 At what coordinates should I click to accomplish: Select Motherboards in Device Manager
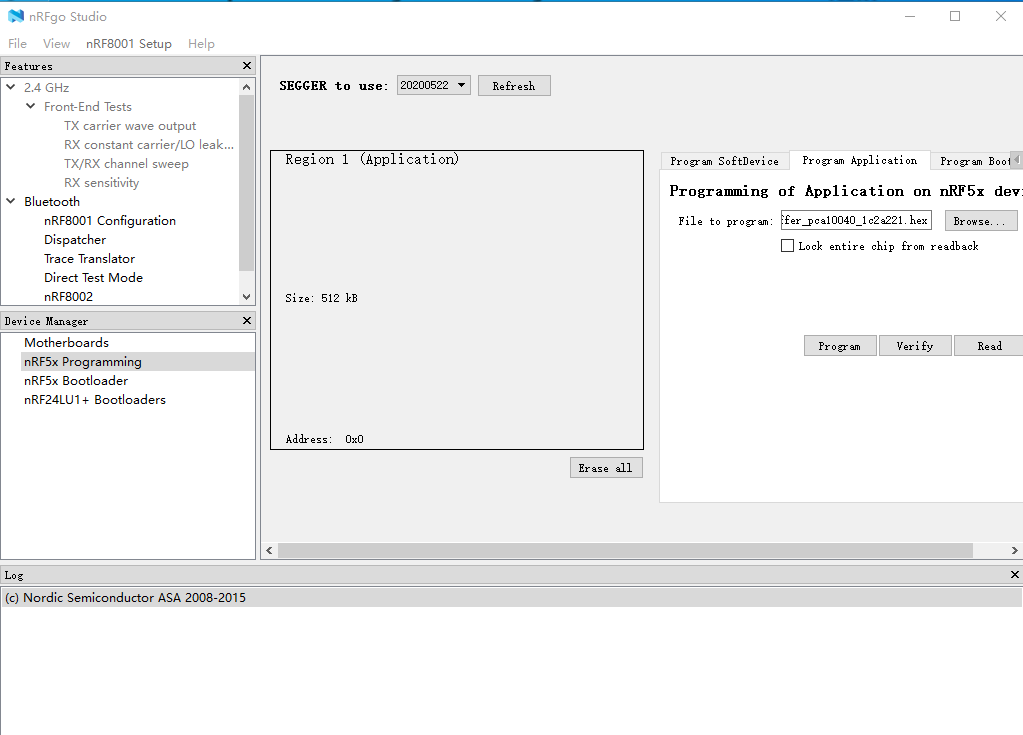click(x=67, y=342)
